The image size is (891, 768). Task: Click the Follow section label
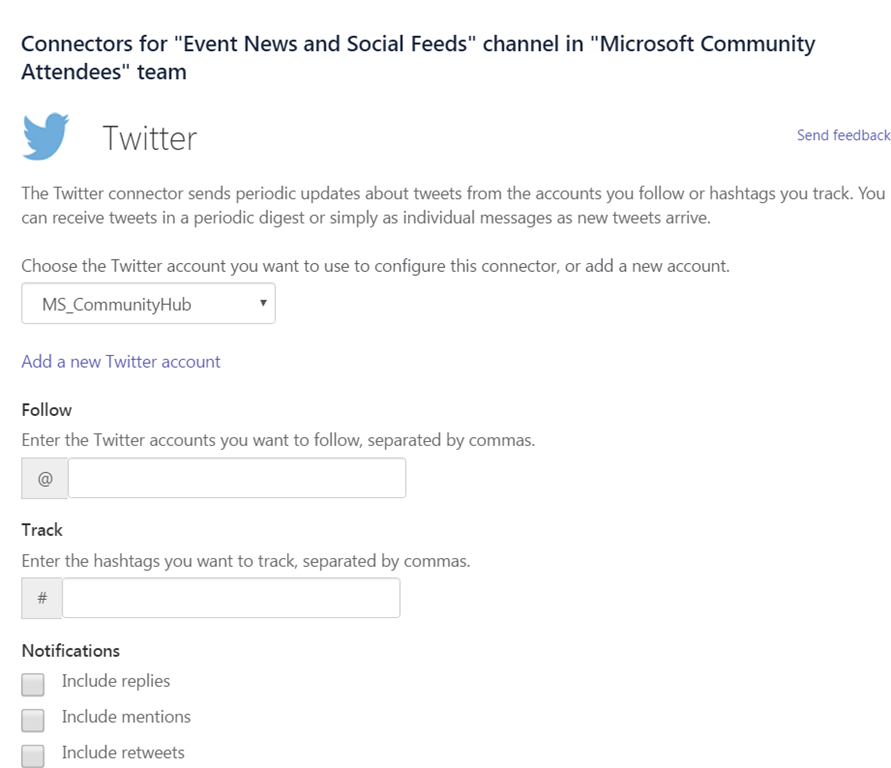pos(47,410)
